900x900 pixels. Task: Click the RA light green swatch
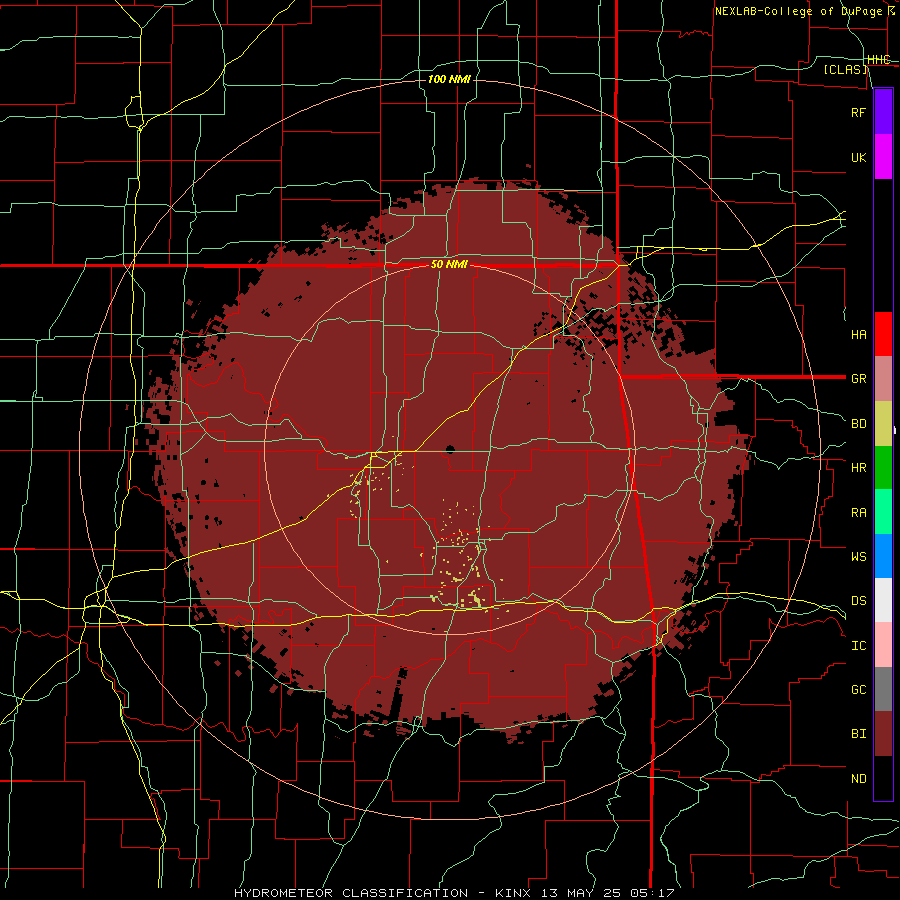tap(883, 512)
